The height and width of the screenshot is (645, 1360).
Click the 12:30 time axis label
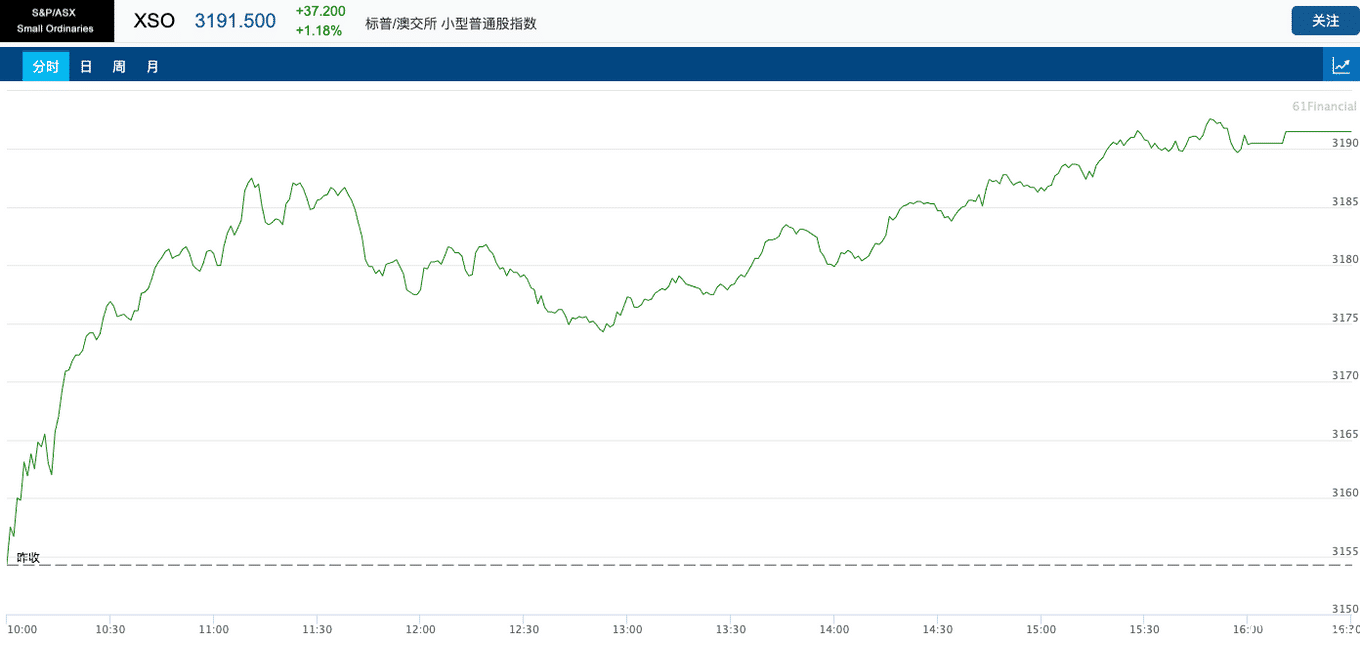click(524, 629)
